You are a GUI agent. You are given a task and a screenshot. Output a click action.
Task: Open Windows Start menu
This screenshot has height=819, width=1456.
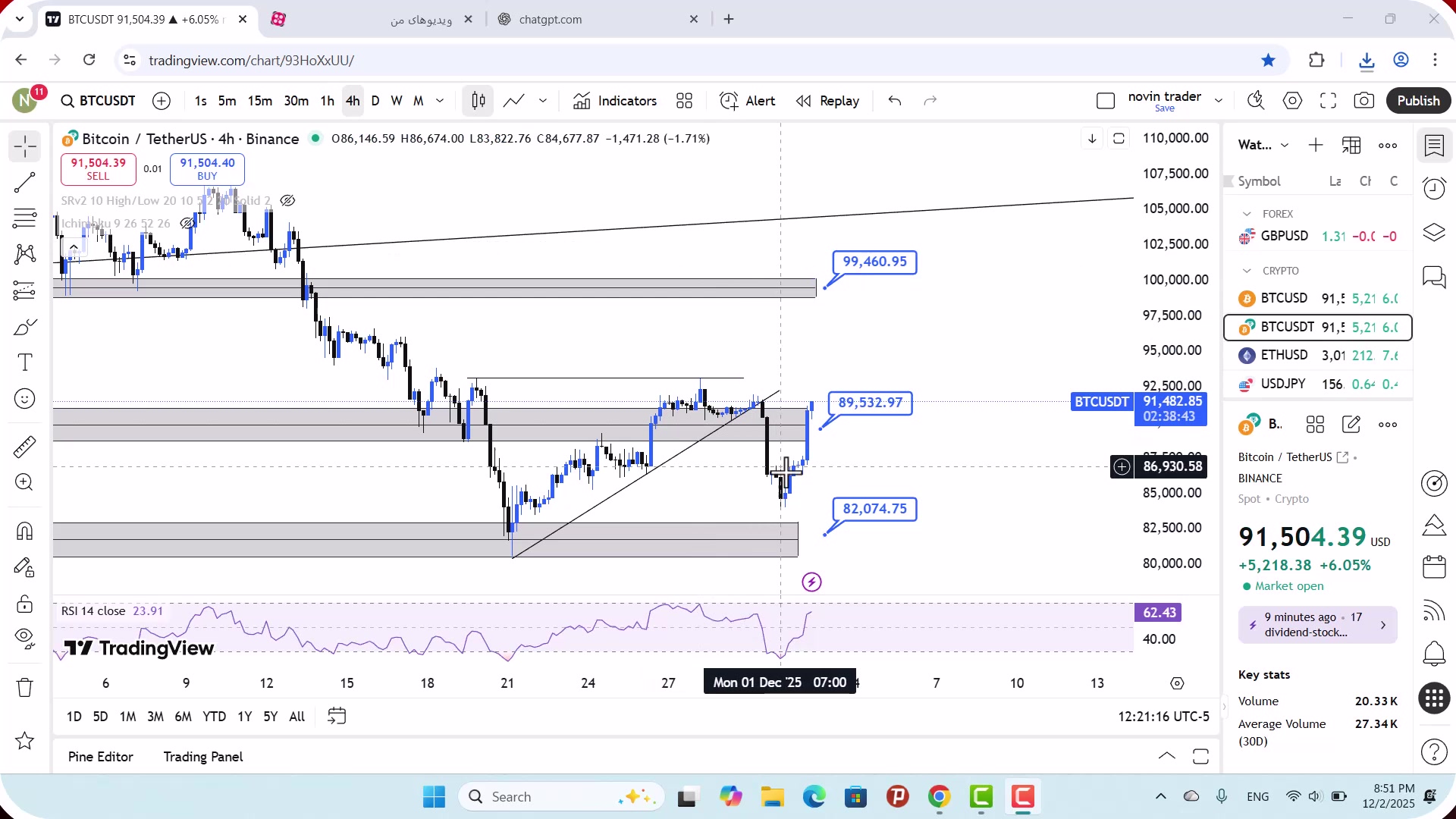pos(435,797)
